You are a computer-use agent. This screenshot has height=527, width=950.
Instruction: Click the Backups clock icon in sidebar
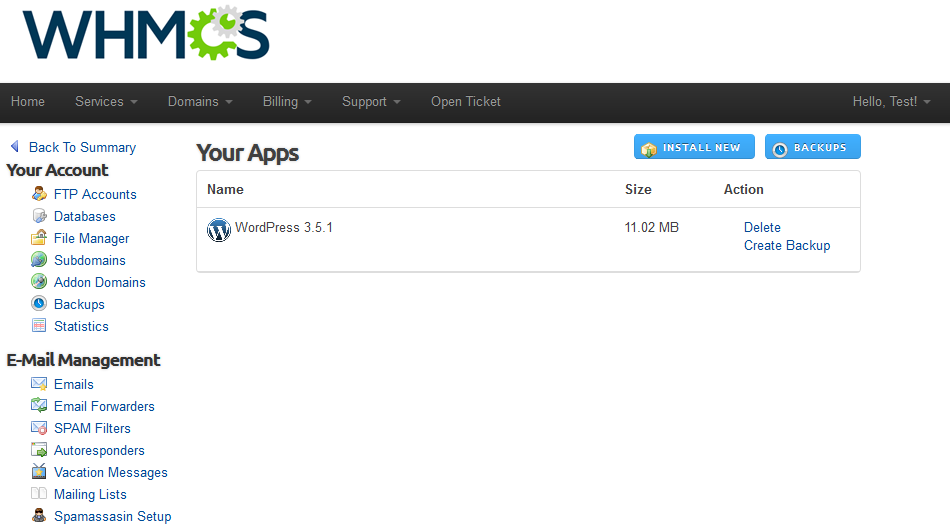click(39, 304)
